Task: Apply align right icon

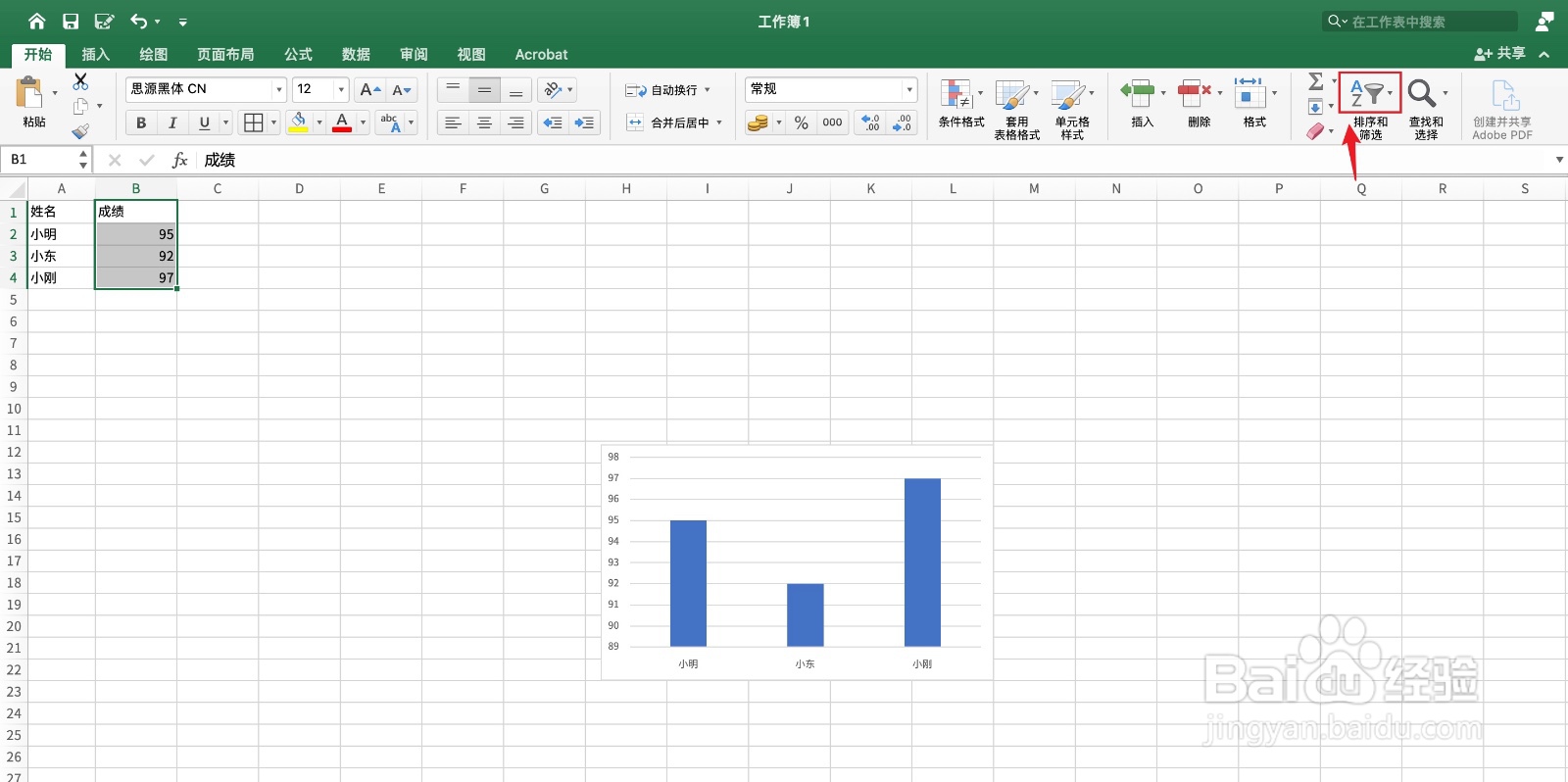Action: tap(515, 122)
